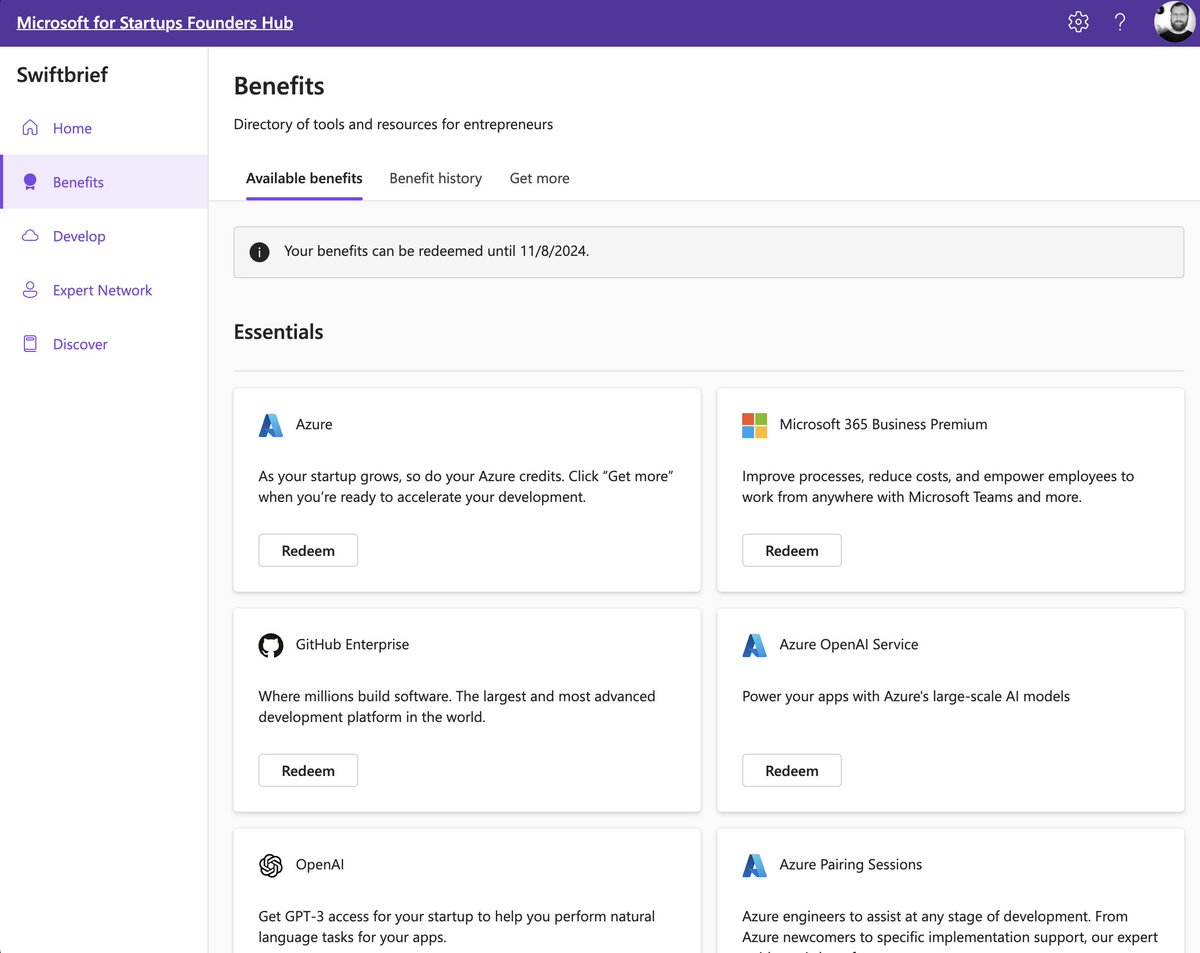Click Microsoft 365 Business Premium title text
The image size is (1200, 953).
(x=883, y=424)
